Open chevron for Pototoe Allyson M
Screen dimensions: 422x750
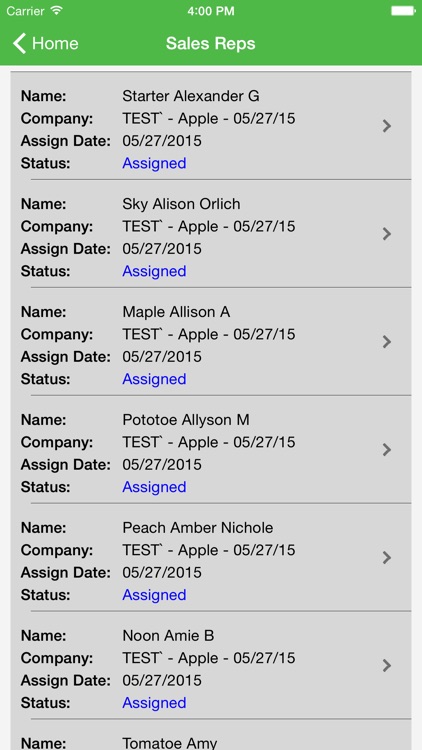tap(387, 450)
